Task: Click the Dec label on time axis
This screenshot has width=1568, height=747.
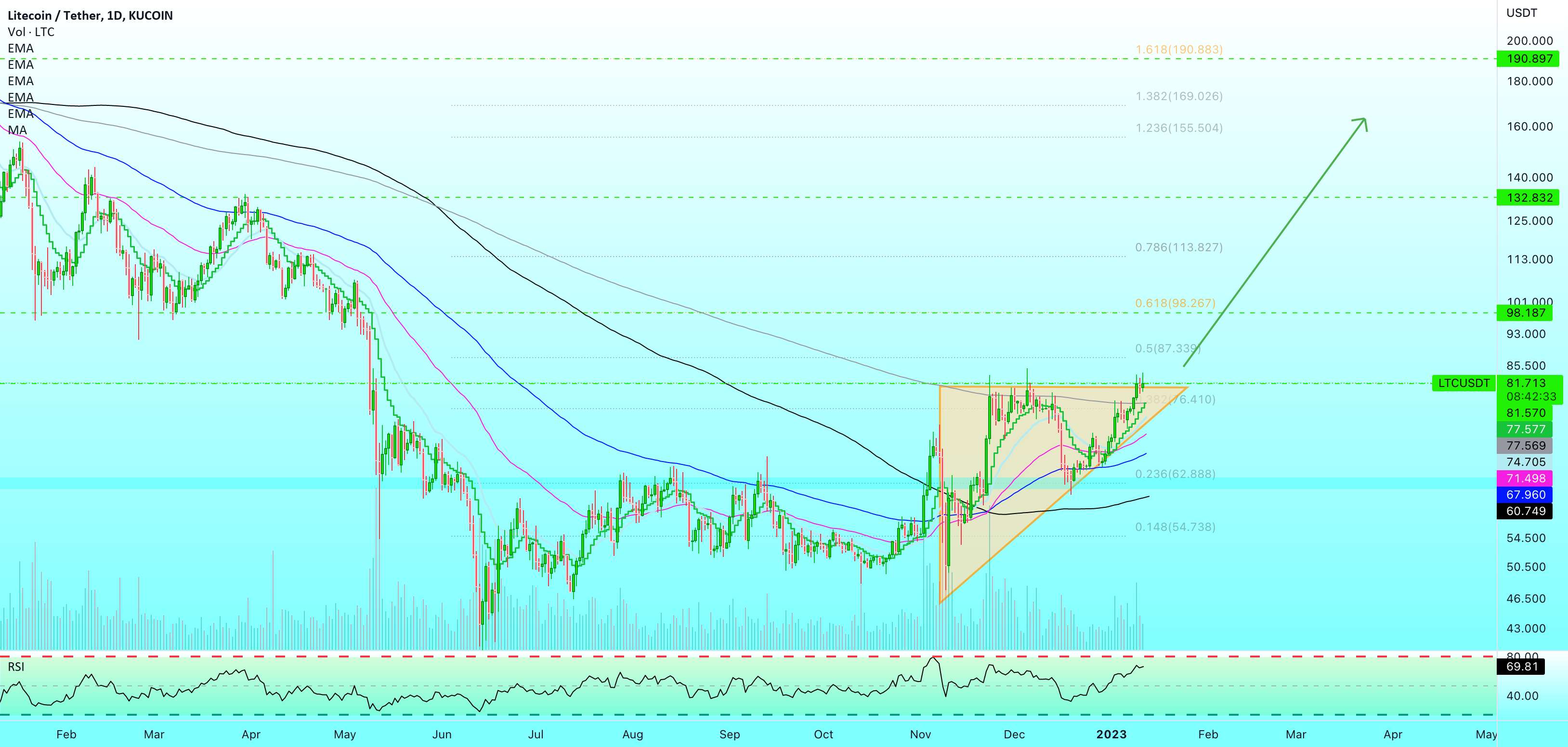Action: pyautogui.click(x=1014, y=734)
